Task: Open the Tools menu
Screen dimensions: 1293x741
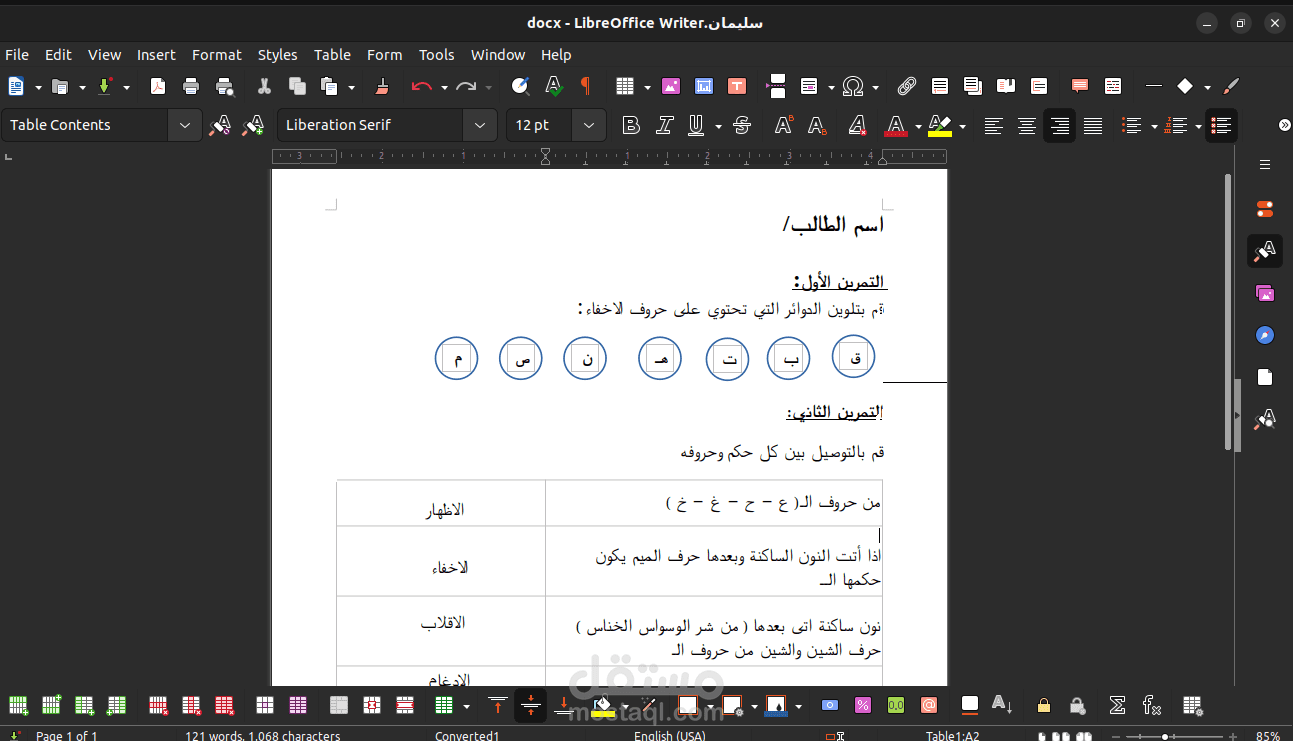Action: [x=437, y=55]
